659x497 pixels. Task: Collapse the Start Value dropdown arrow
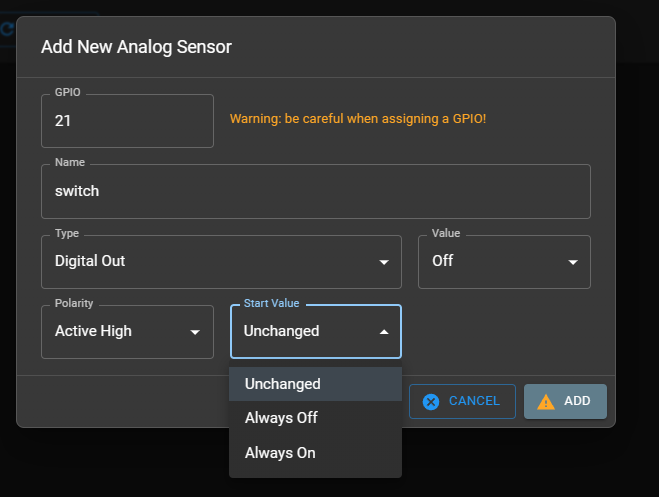[x=384, y=332]
